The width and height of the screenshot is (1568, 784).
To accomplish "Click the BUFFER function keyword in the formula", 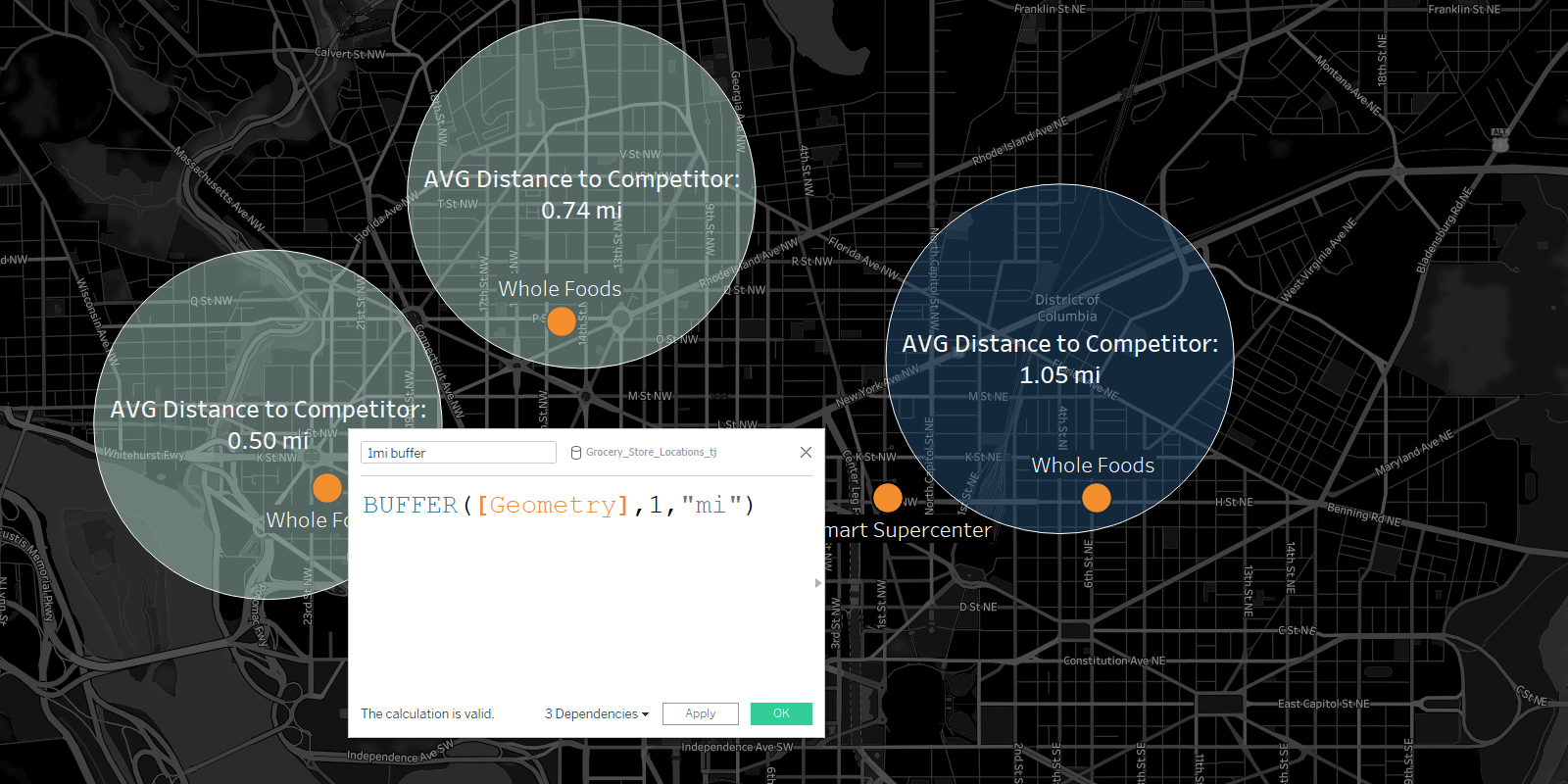I will pyautogui.click(x=411, y=506).
